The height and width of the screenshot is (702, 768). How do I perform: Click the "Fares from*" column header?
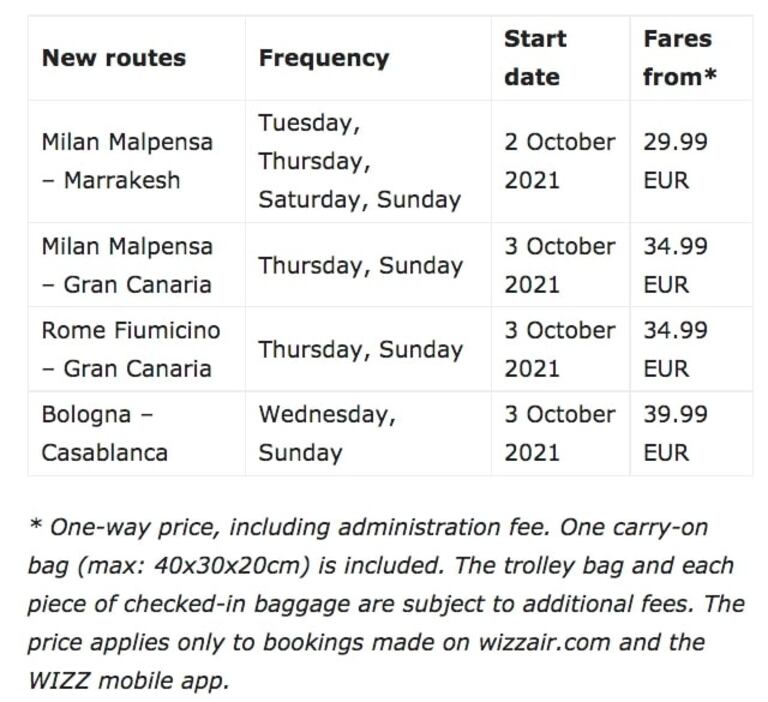(678, 58)
